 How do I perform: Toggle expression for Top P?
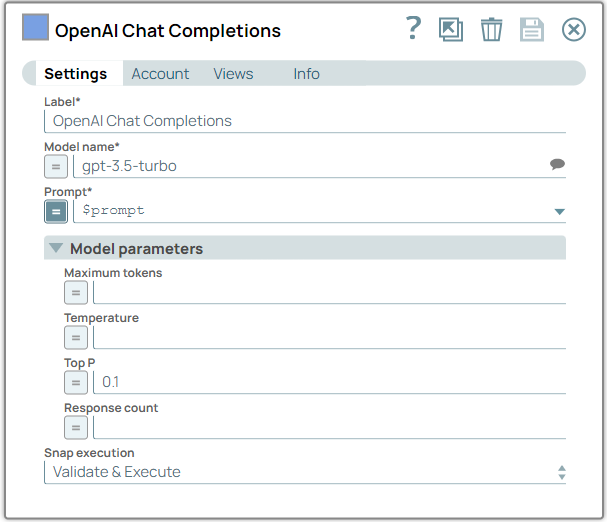point(76,382)
